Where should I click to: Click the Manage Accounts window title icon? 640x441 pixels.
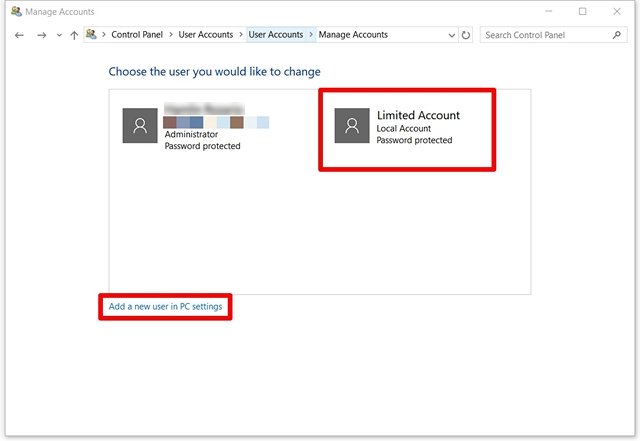[x=15, y=11]
